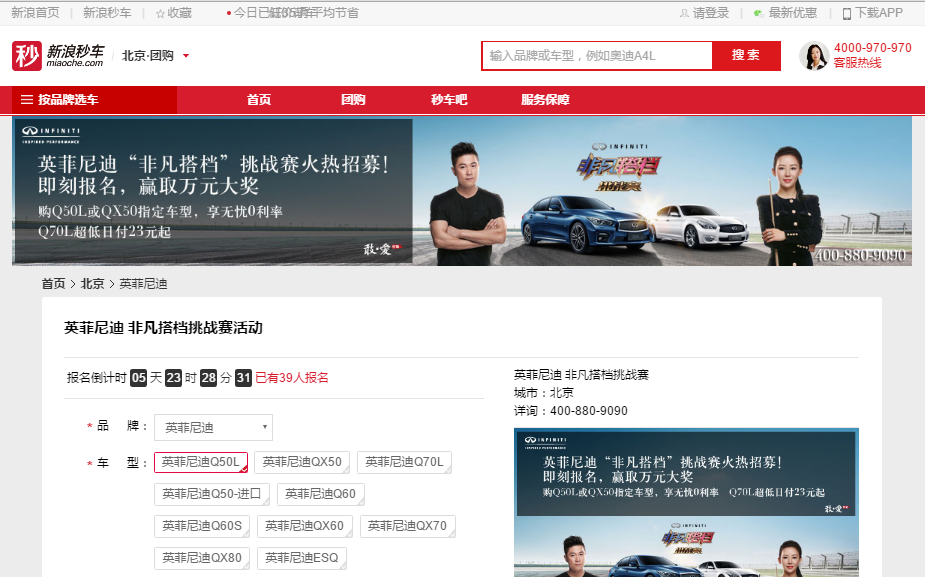Screen dimensions: 925x577
Task: Click the user icon beside 请登录
Action: click(684, 13)
